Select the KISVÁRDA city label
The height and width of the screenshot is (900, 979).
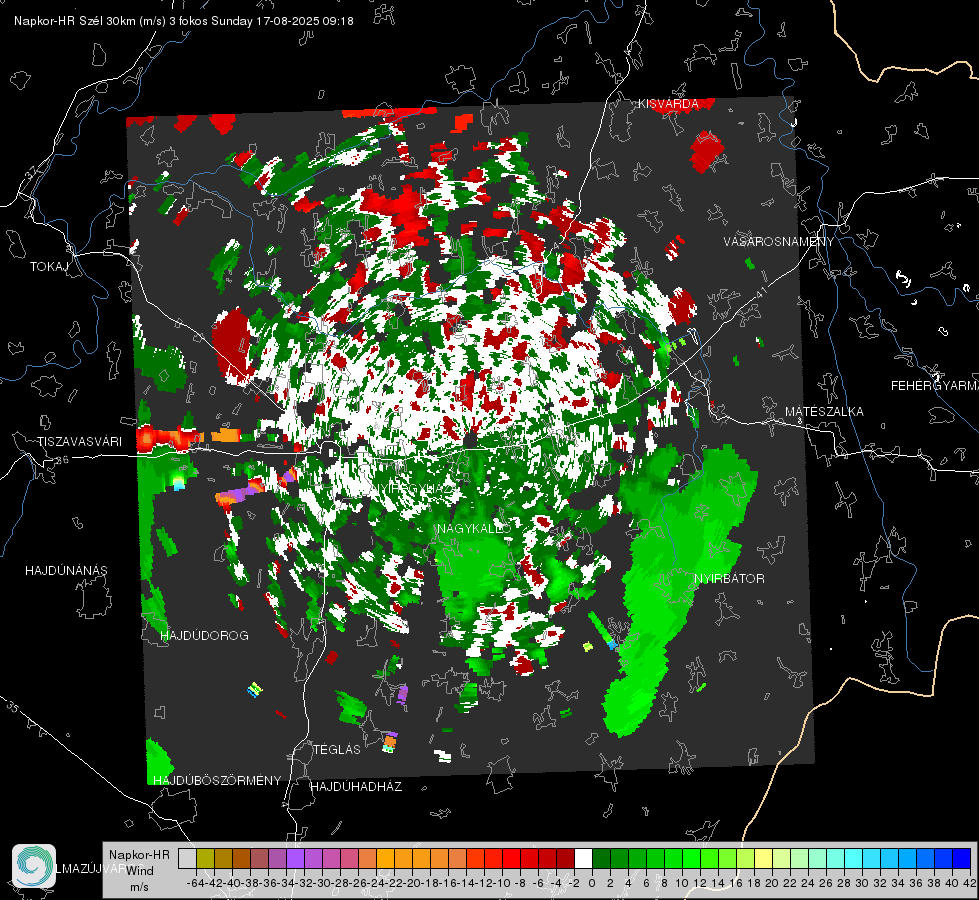pyautogui.click(x=668, y=104)
